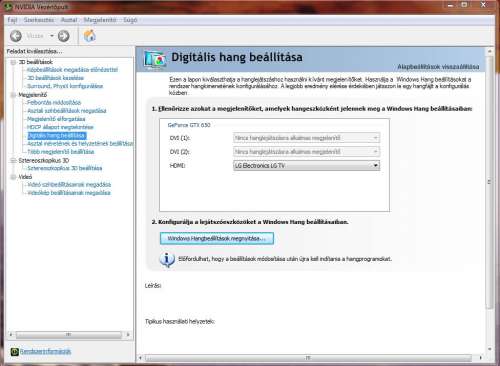
Task: Click the Feladat kiválasztása header
Action: click(x=35, y=51)
